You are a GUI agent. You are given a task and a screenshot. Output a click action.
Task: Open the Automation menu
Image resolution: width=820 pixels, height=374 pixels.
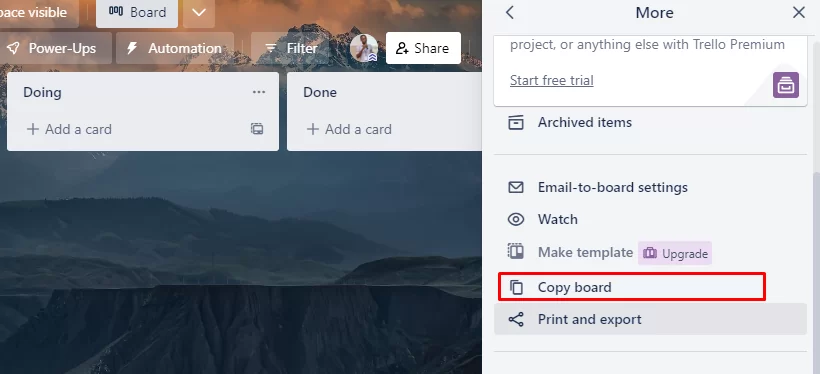pos(175,48)
